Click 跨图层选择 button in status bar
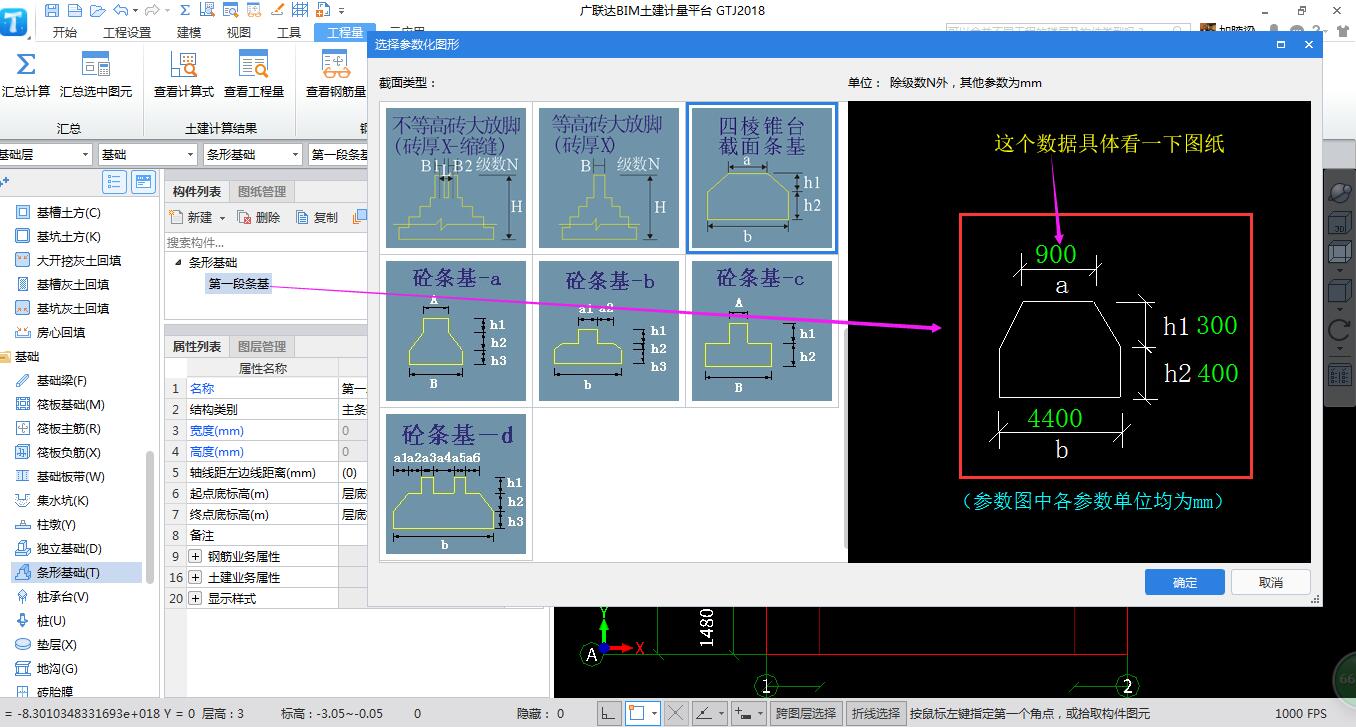 (805, 713)
